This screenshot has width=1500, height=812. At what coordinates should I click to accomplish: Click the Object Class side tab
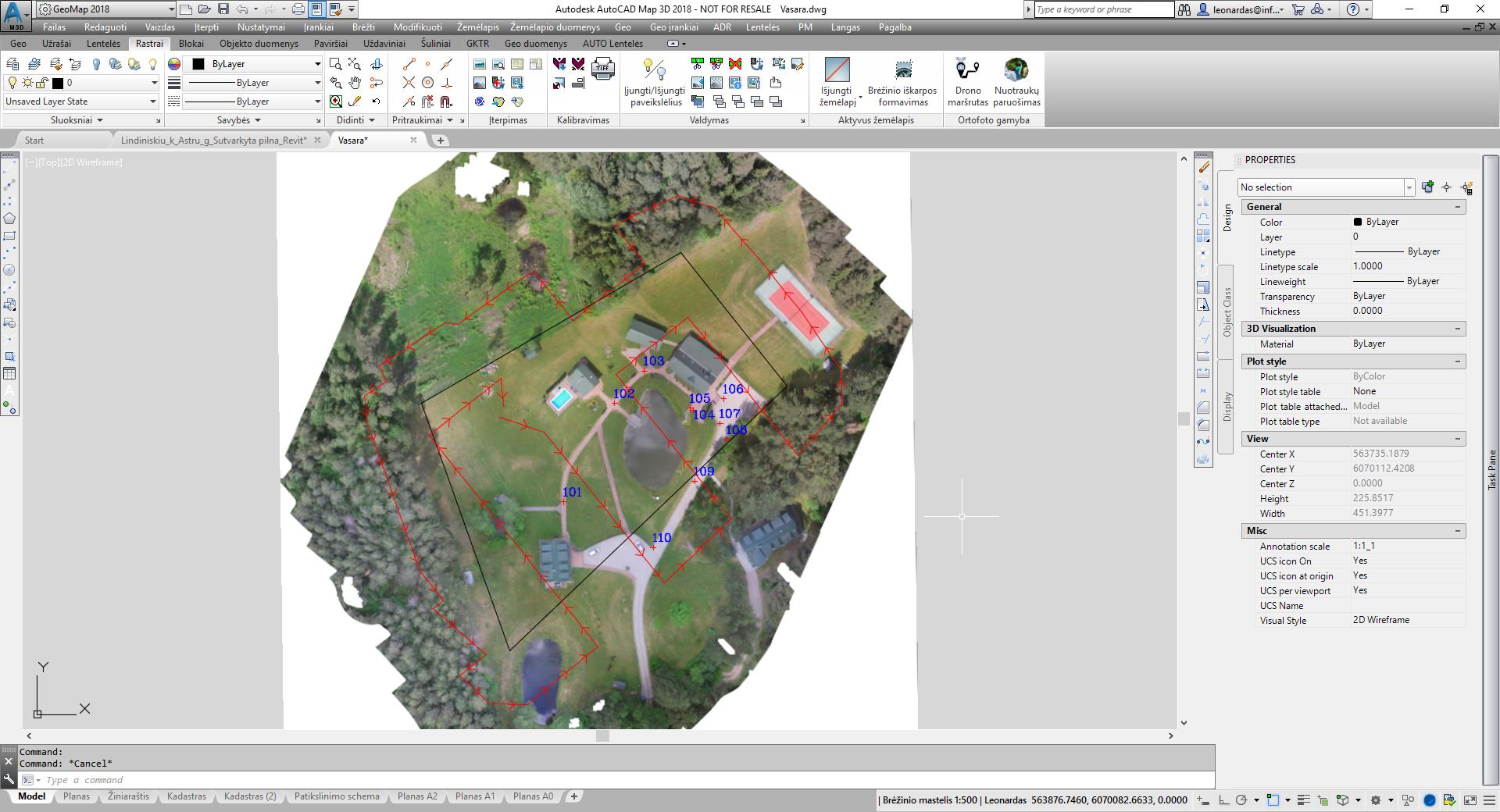pyautogui.click(x=1227, y=312)
